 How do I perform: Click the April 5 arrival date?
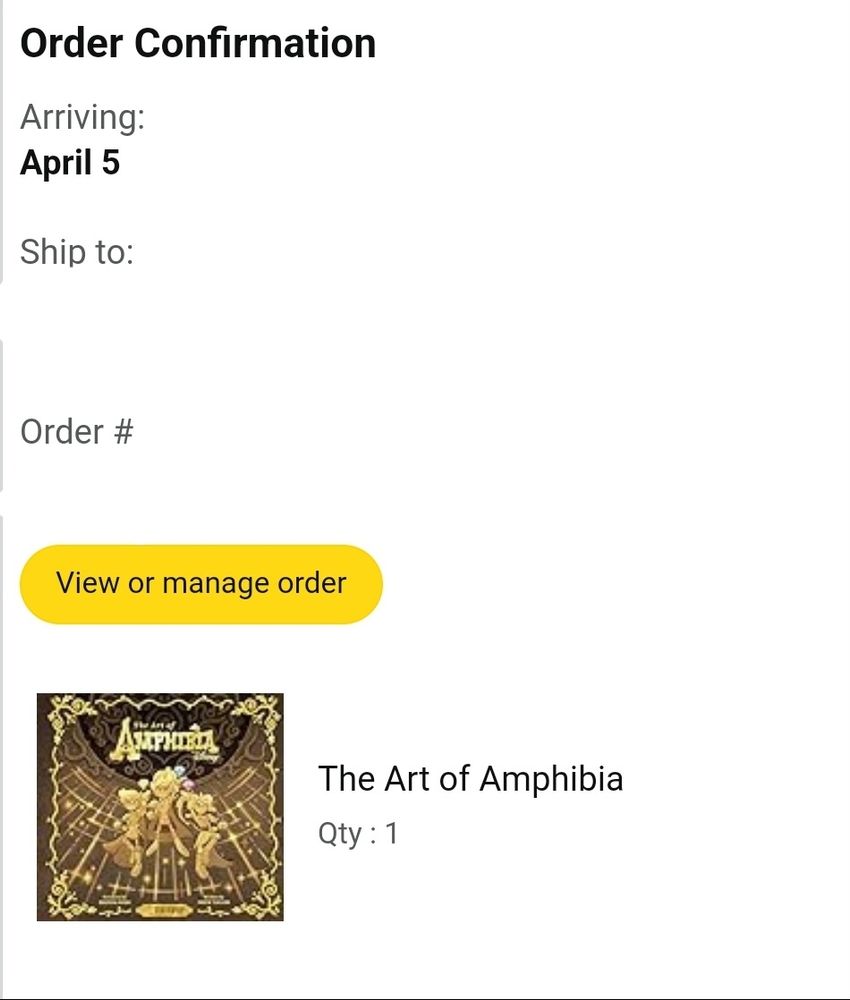tap(70, 162)
